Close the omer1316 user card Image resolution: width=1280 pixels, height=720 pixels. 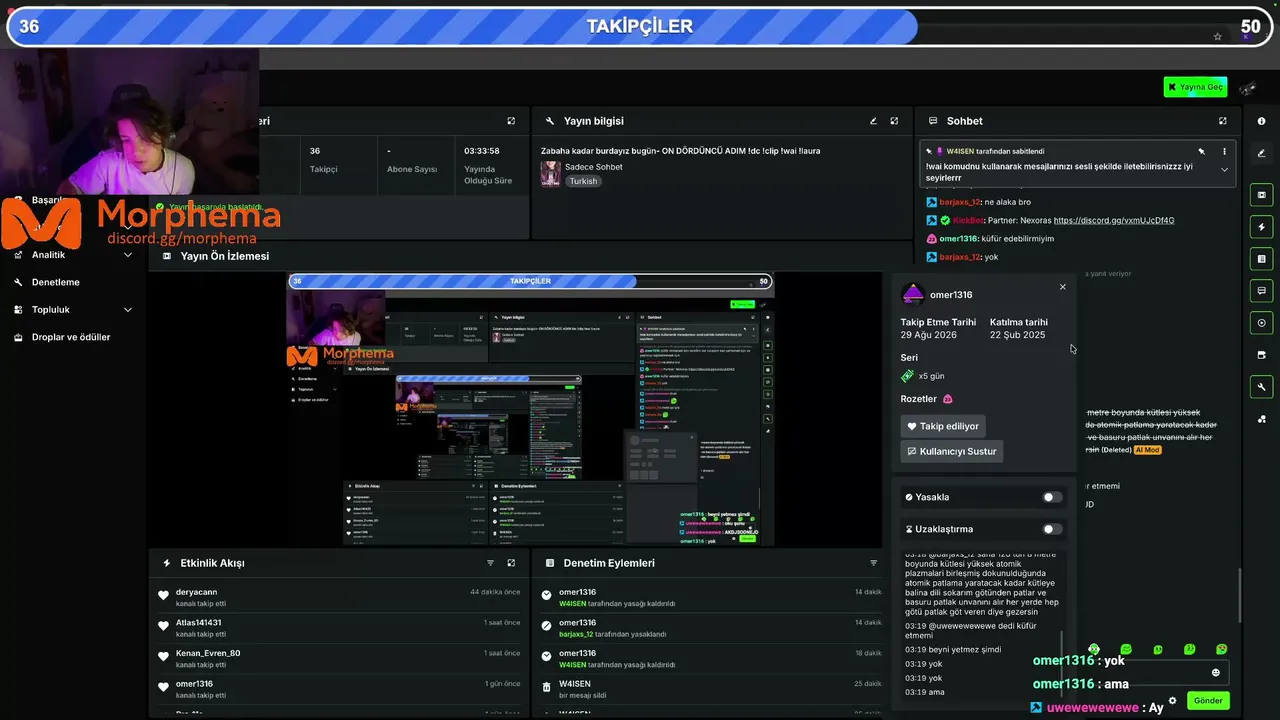[x=1062, y=287]
